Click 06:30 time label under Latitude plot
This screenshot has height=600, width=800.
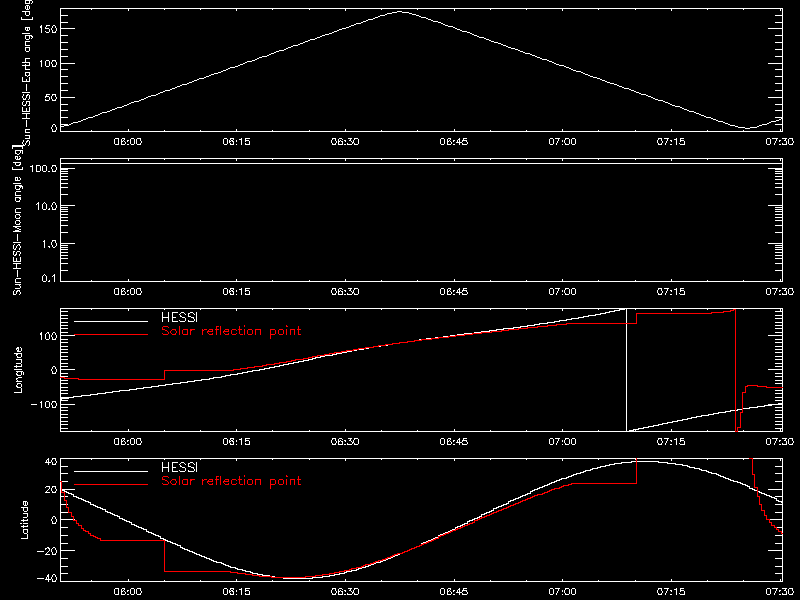click(x=345, y=592)
